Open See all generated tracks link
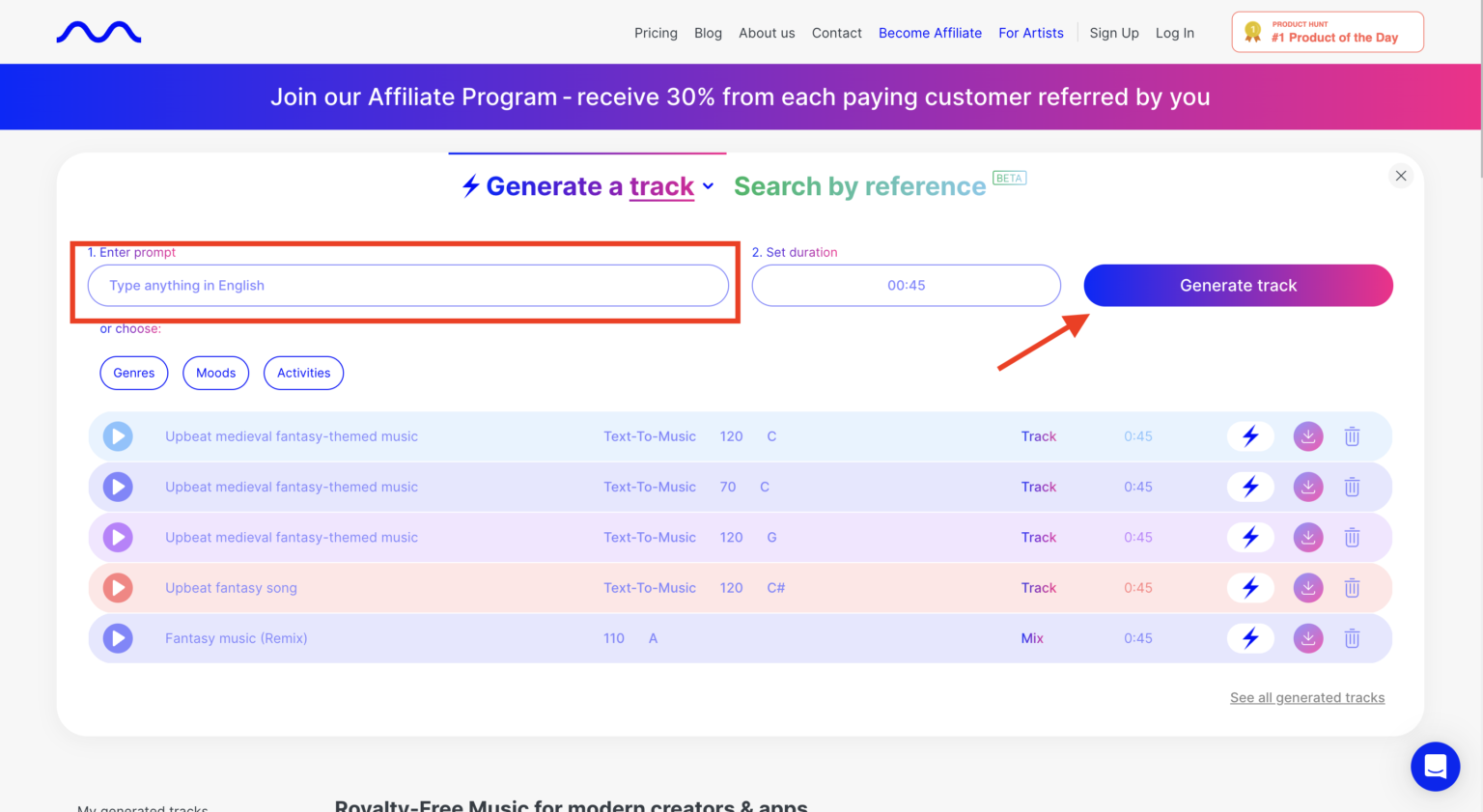This screenshot has width=1483, height=812. 1306,698
